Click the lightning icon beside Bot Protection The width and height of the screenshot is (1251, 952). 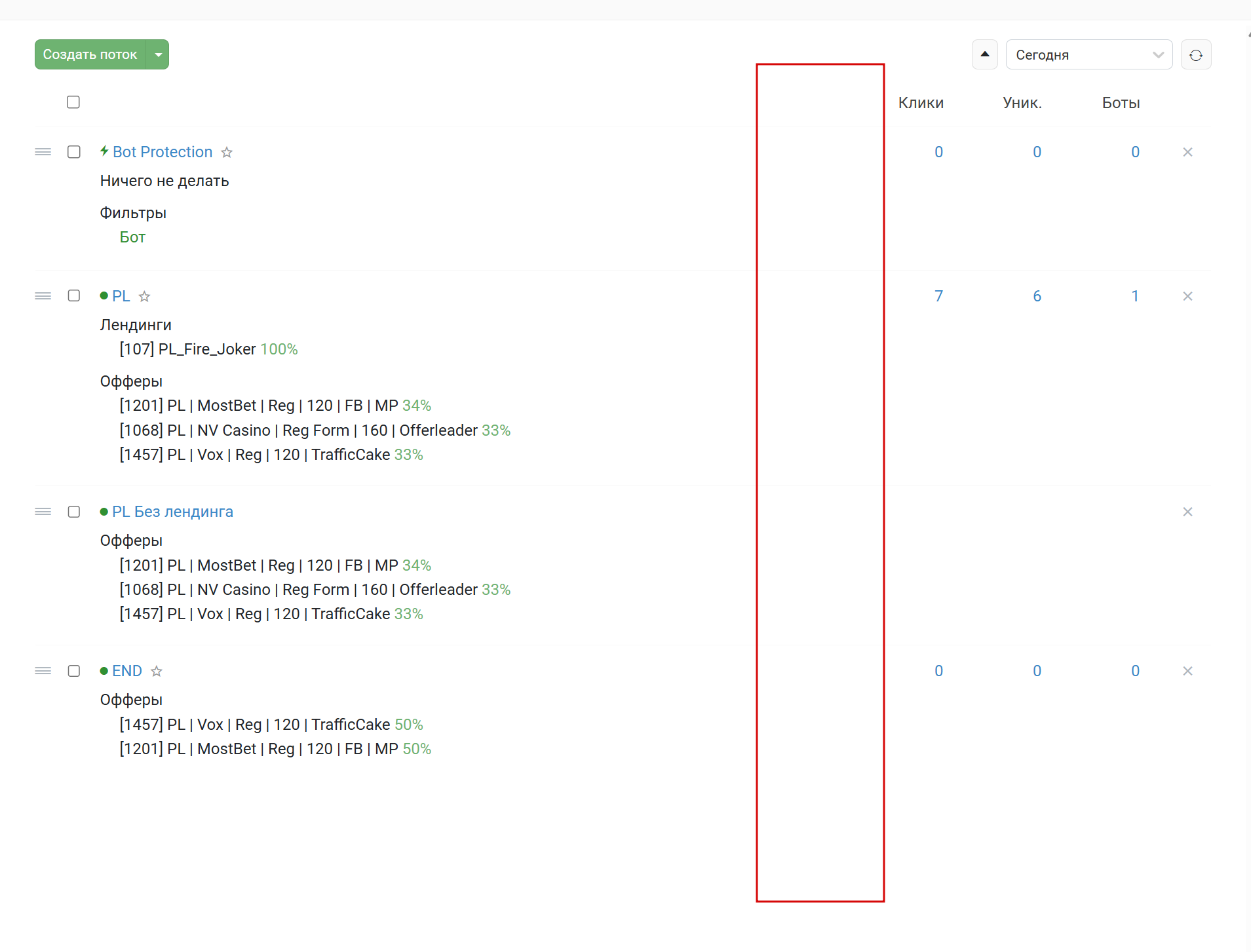click(x=104, y=151)
